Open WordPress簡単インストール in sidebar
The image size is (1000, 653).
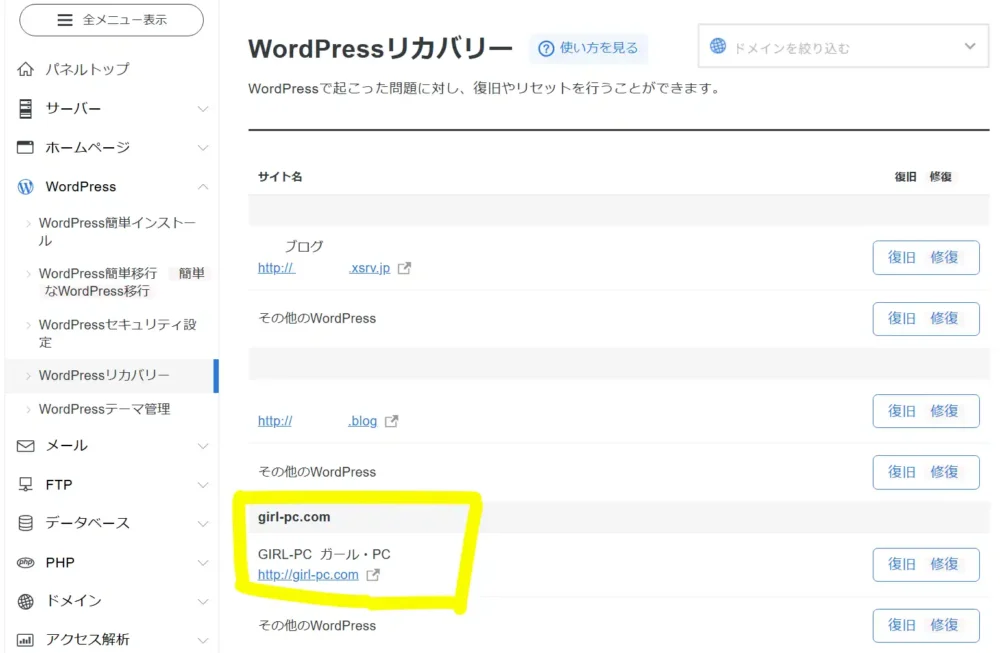click(116, 232)
